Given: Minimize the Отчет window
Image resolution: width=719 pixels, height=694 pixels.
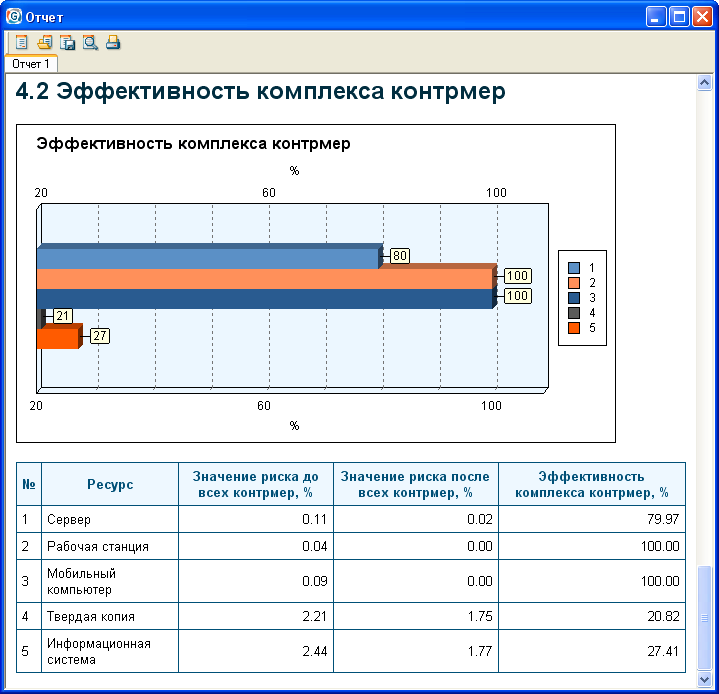Looking at the screenshot, I should point(656,17).
